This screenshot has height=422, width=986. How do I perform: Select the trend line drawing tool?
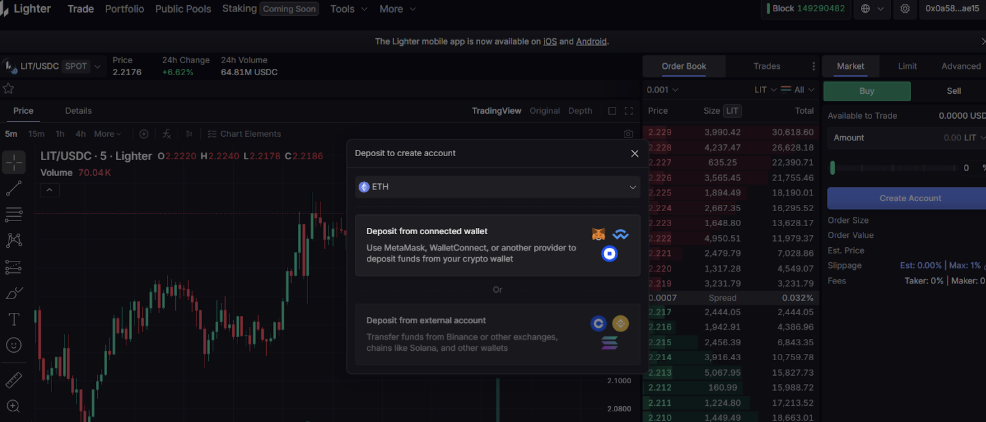(14, 188)
